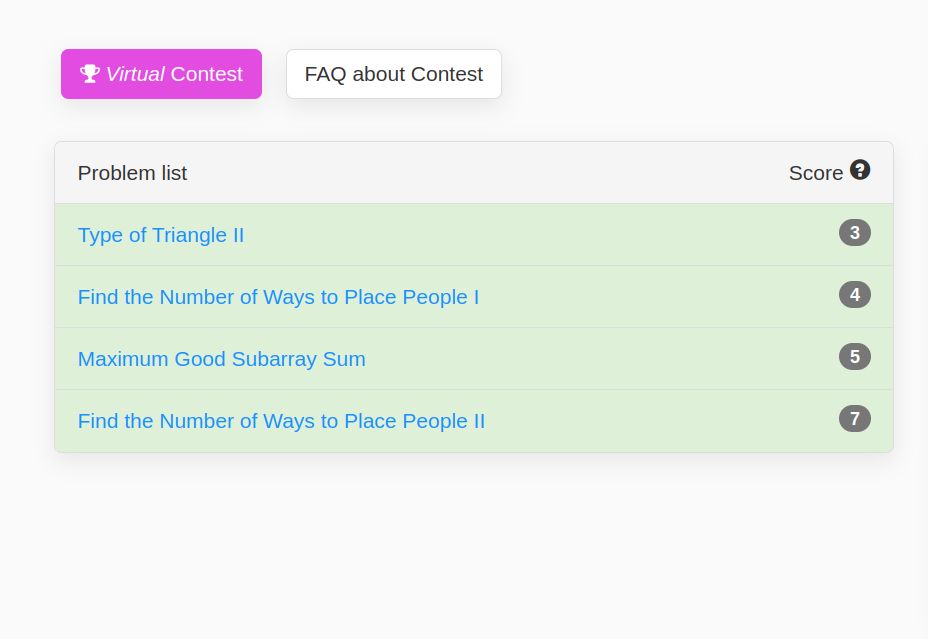Click the Problem list header text
The width and height of the screenshot is (928, 639).
coord(132,173)
